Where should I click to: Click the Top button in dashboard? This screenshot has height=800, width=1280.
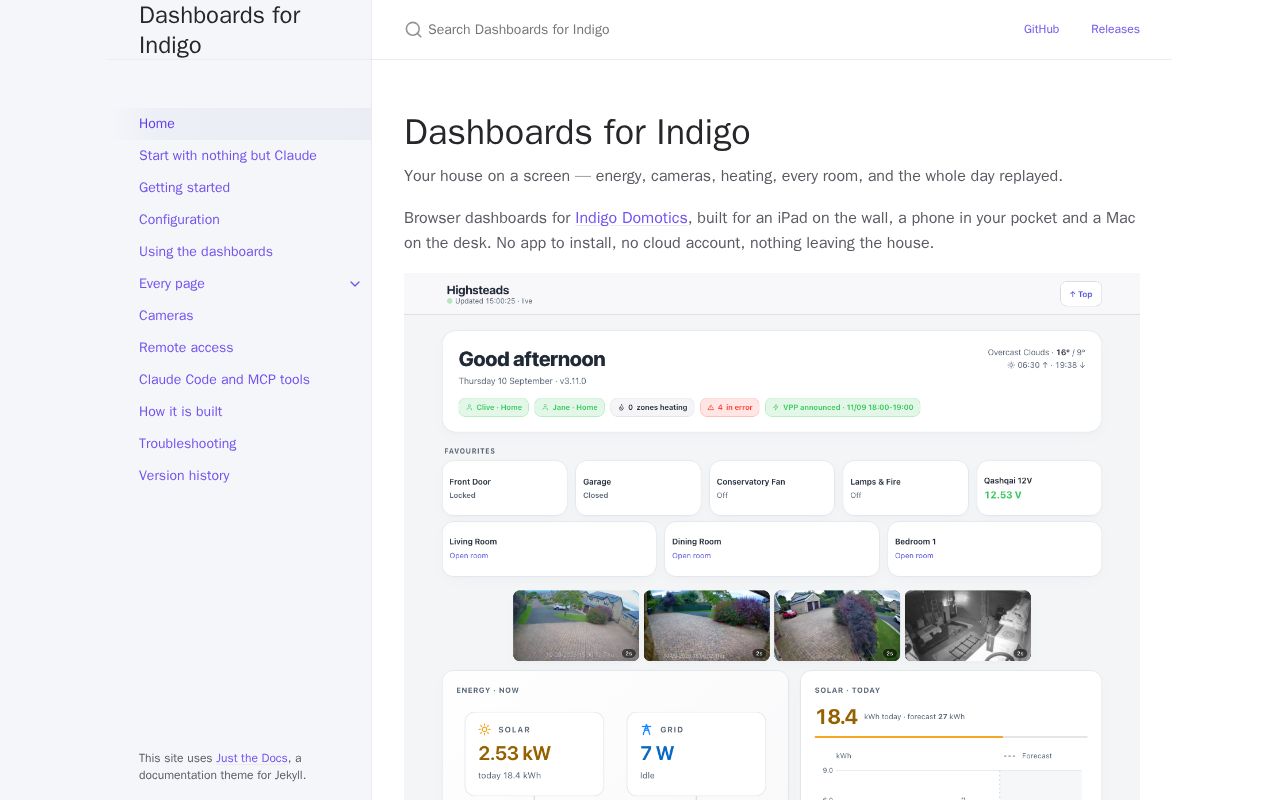pyautogui.click(x=1080, y=294)
